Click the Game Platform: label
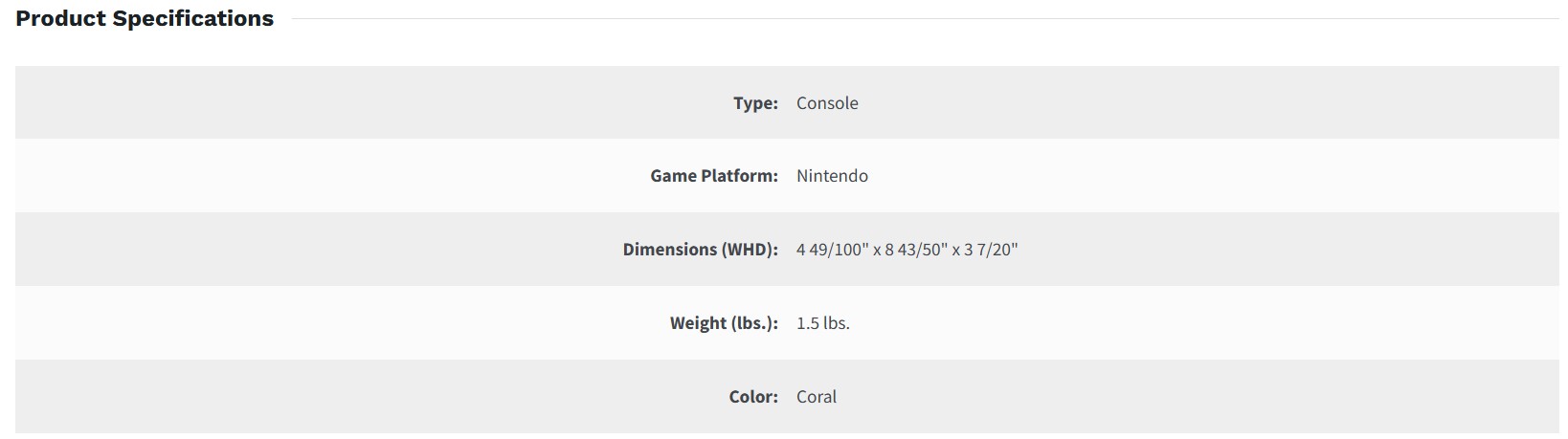Viewport: 1568px width, 439px height. 713,176
